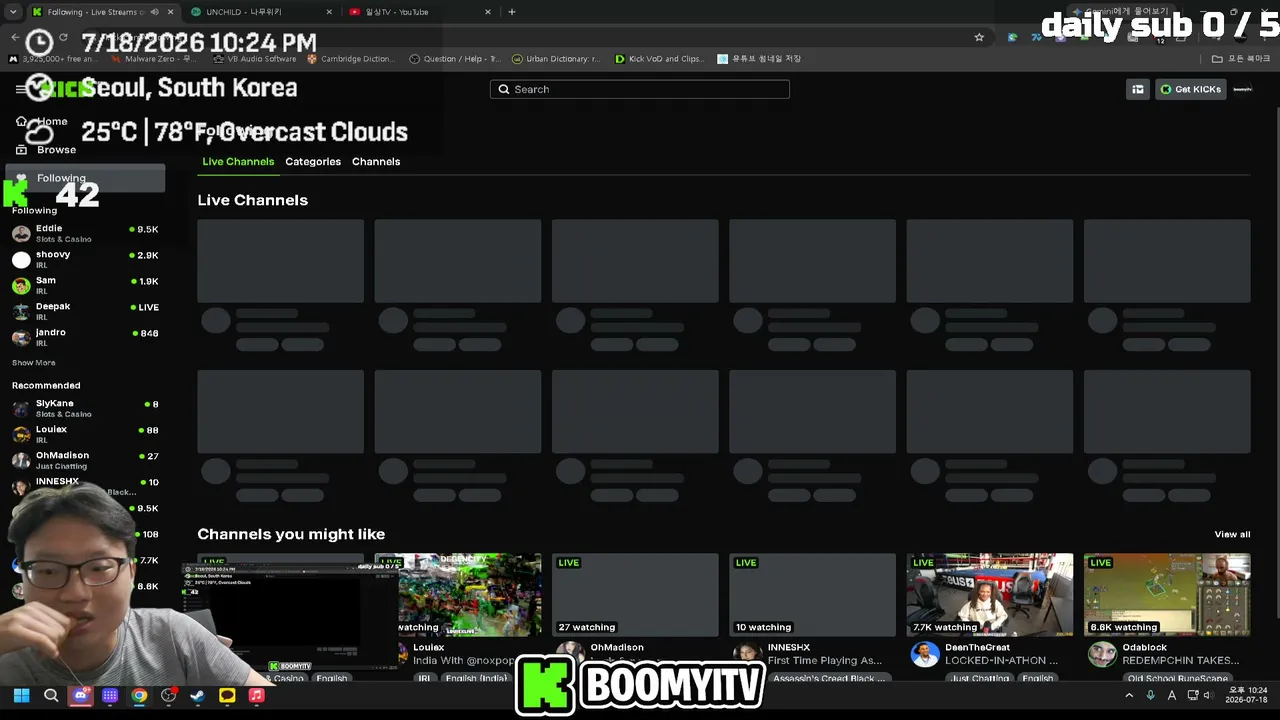Click the microphone icon in system tray
This screenshot has width=1280, height=720.
click(1150, 695)
